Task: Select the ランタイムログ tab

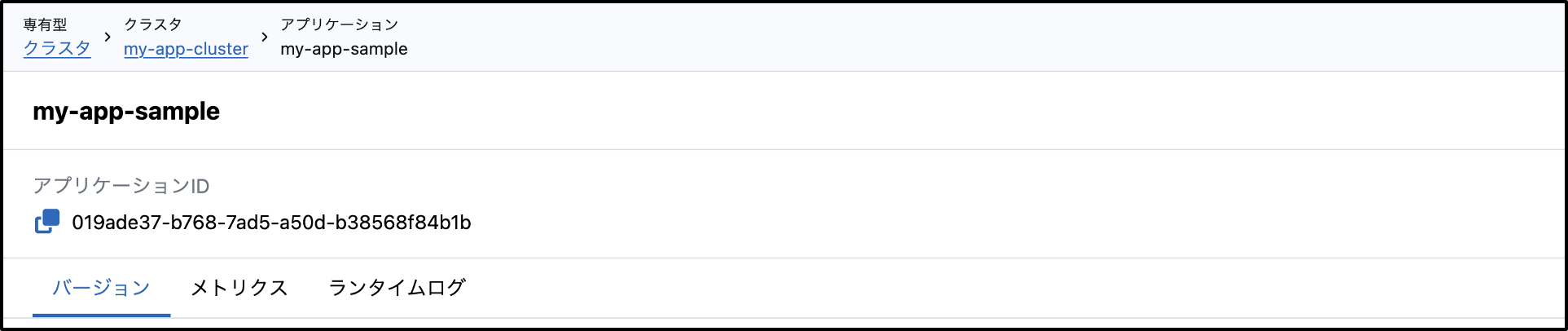Action: coord(397,288)
